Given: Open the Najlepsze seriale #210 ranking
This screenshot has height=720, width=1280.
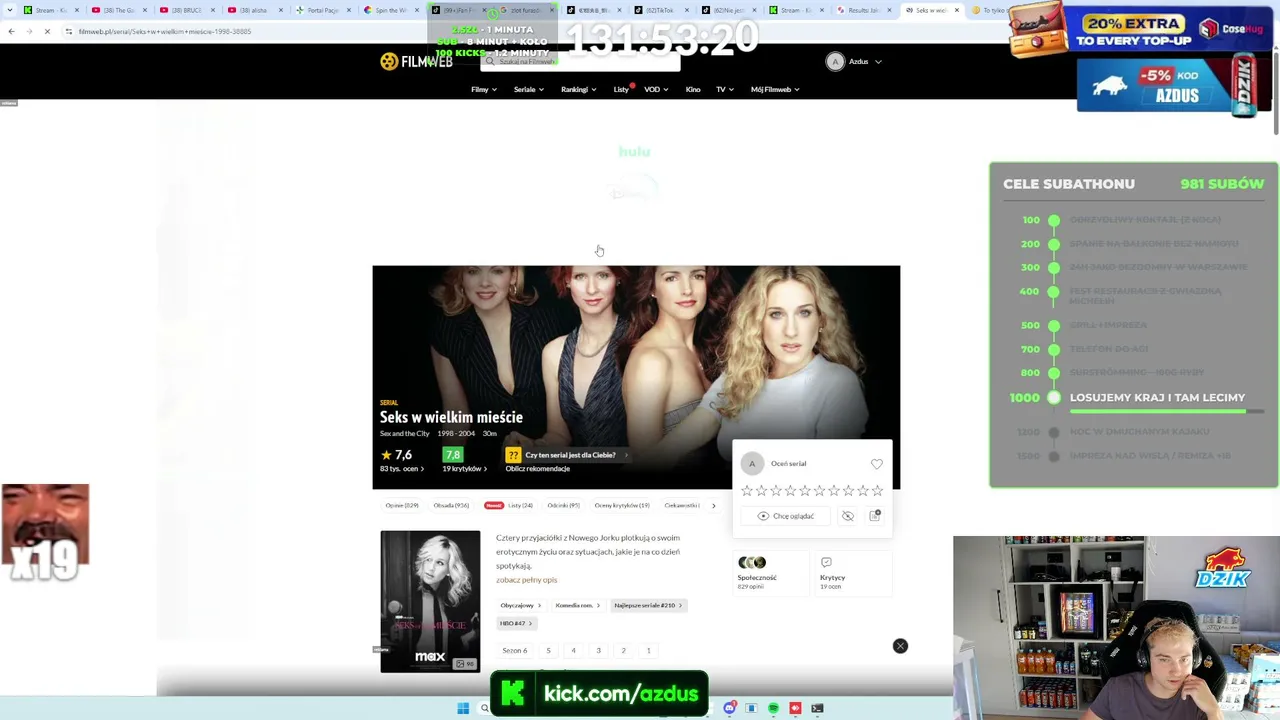Looking at the screenshot, I should click(x=648, y=605).
